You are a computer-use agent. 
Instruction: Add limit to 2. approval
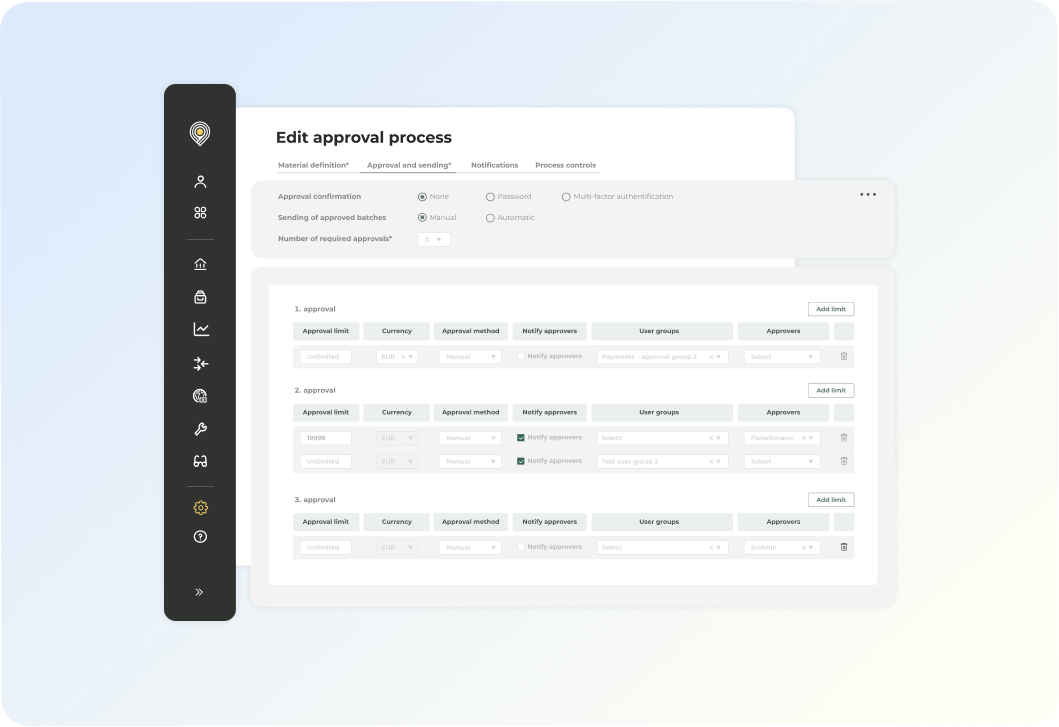[x=831, y=391]
